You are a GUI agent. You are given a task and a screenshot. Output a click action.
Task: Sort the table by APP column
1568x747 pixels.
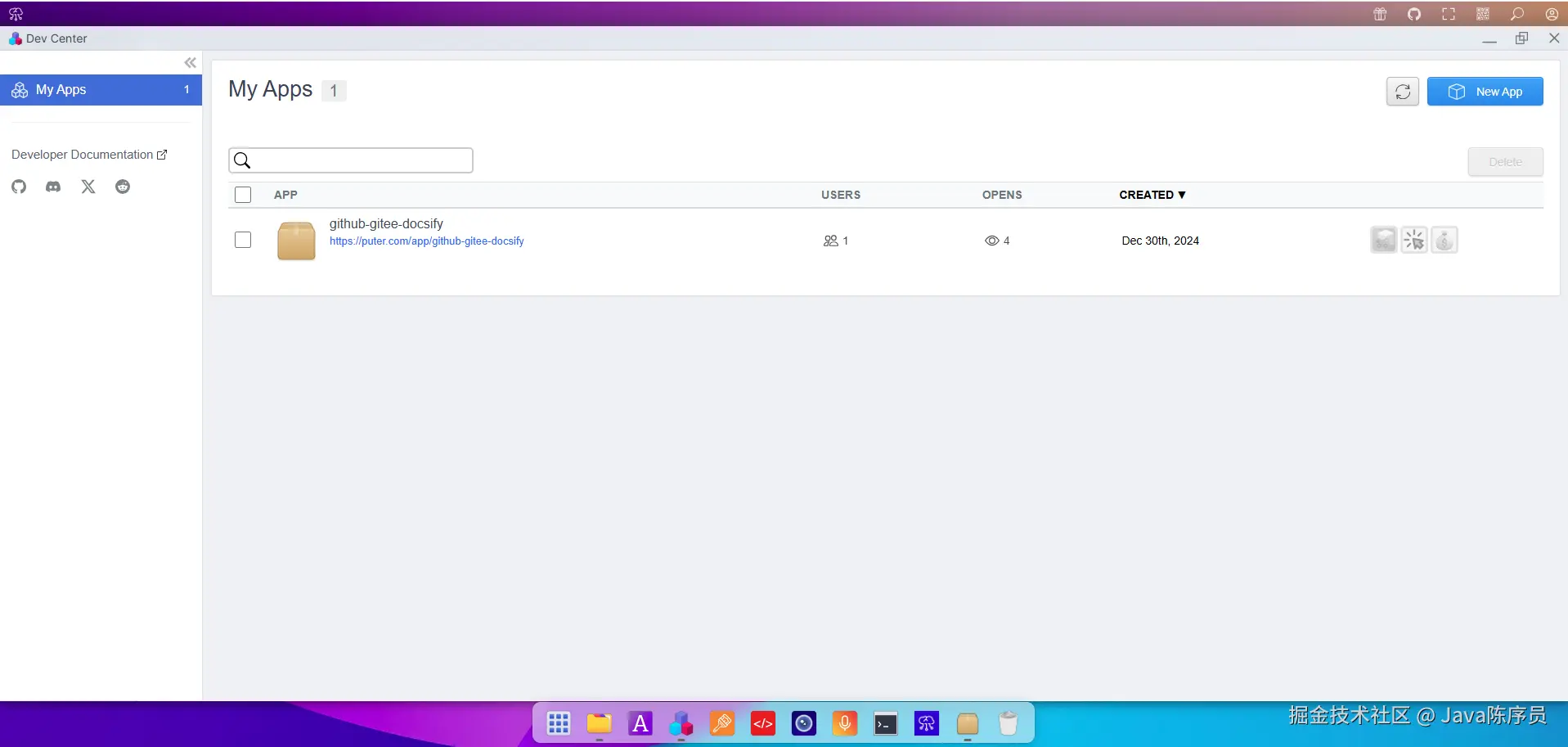pos(285,195)
